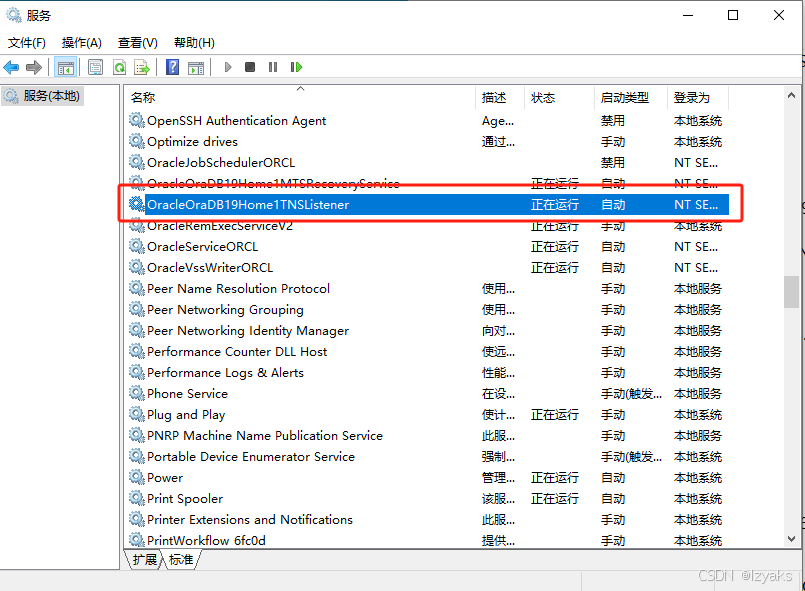The height and width of the screenshot is (591, 805).
Task: Click the gear icon of OracleVssWriterORCL
Action: tap(137, 267)
